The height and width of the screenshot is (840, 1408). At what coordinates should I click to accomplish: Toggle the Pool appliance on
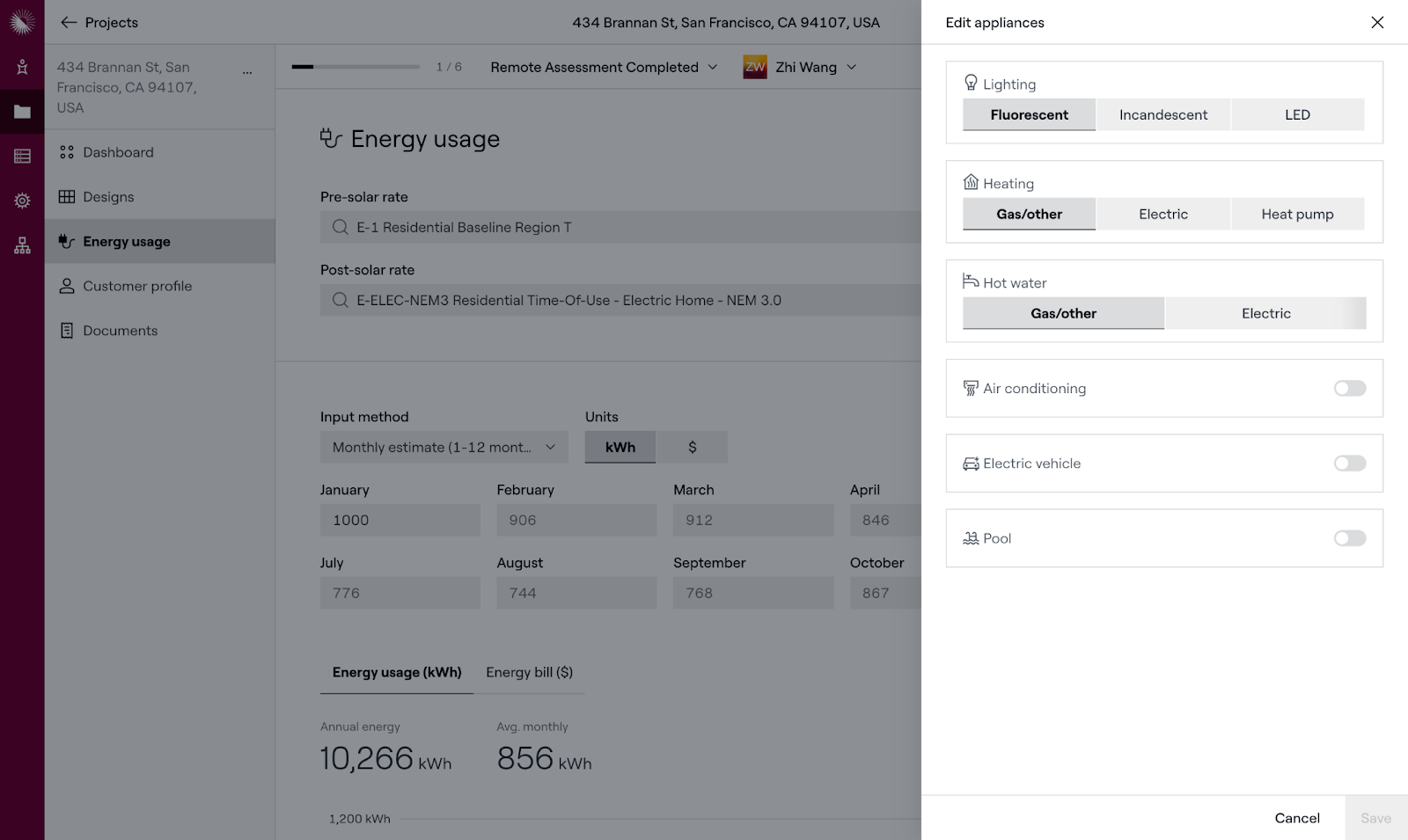(x=1349, y=538)
